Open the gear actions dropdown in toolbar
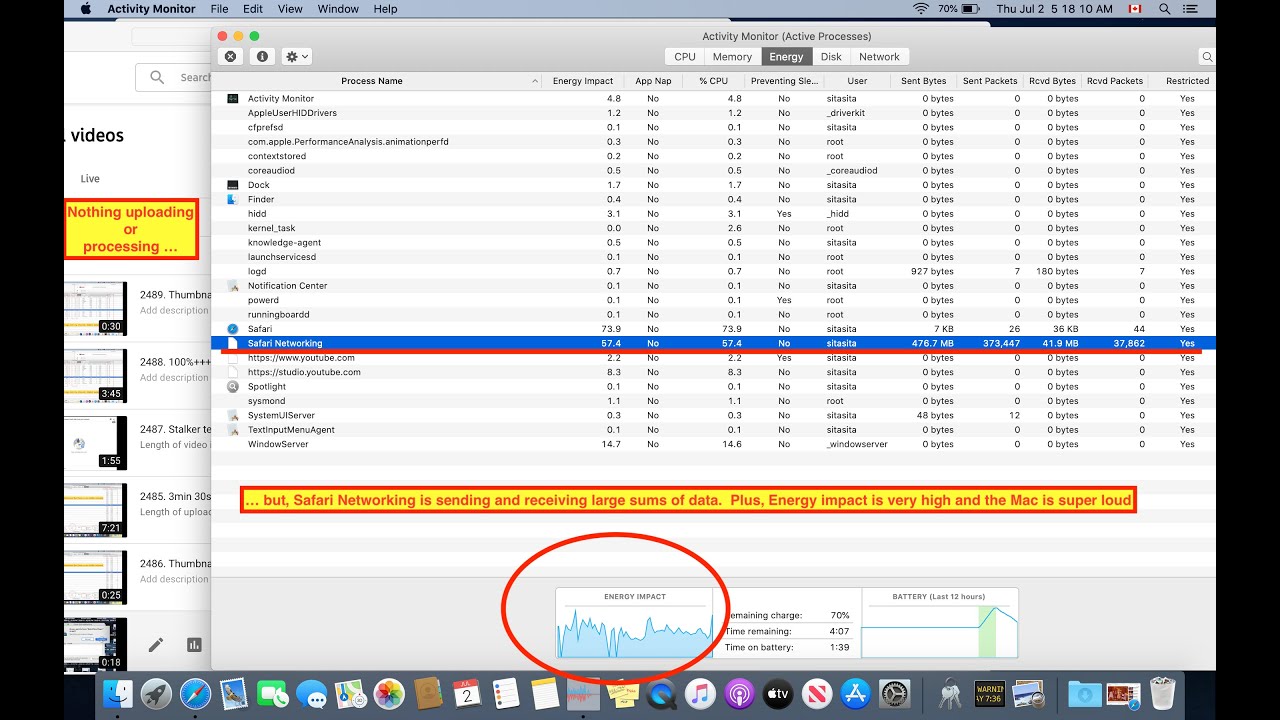The width and height of the screenshot is (1280, 720). pyautogui.click(x=297, y=57)
